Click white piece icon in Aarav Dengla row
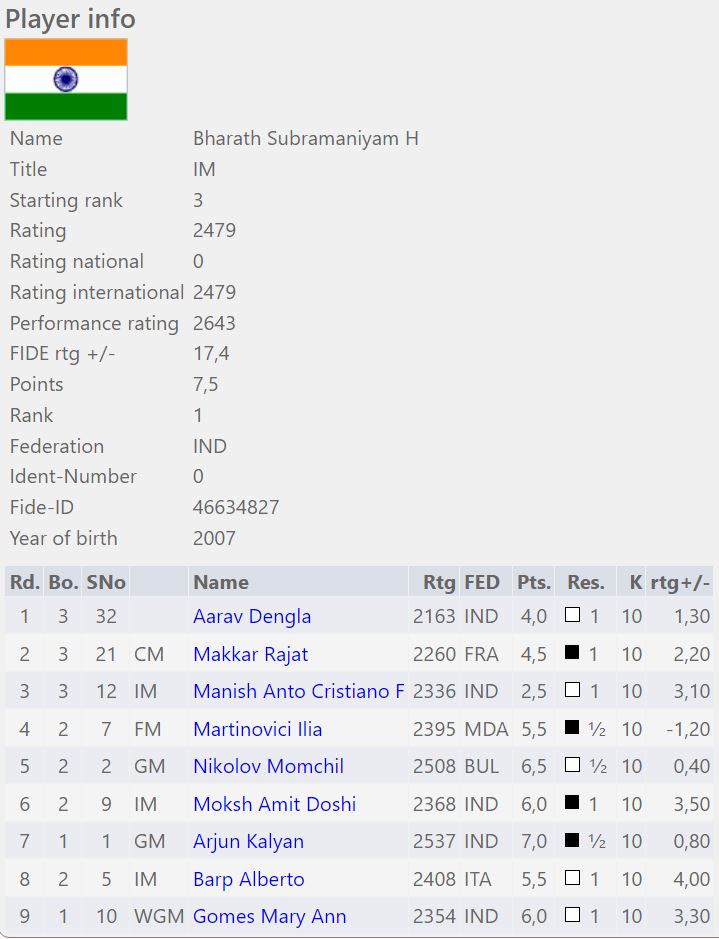 (x=572, y=616)
